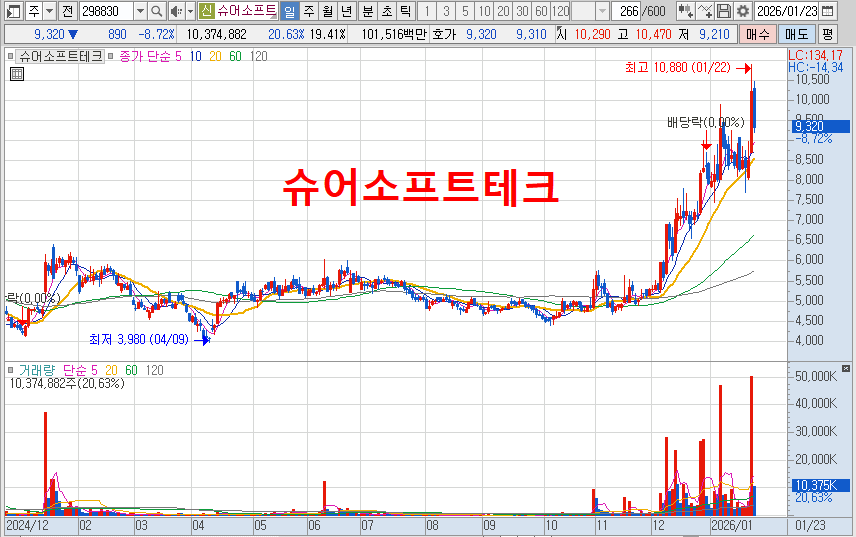Click the candle count field showing 266

(626, 11)
